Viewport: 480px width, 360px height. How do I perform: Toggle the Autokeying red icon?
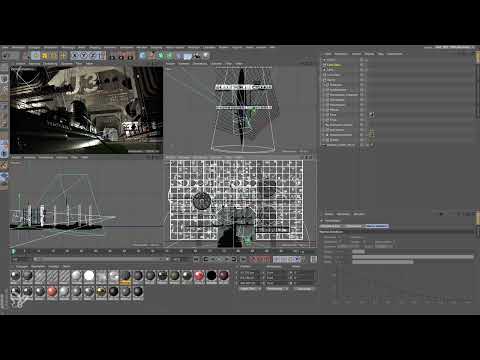pos(260,259)
